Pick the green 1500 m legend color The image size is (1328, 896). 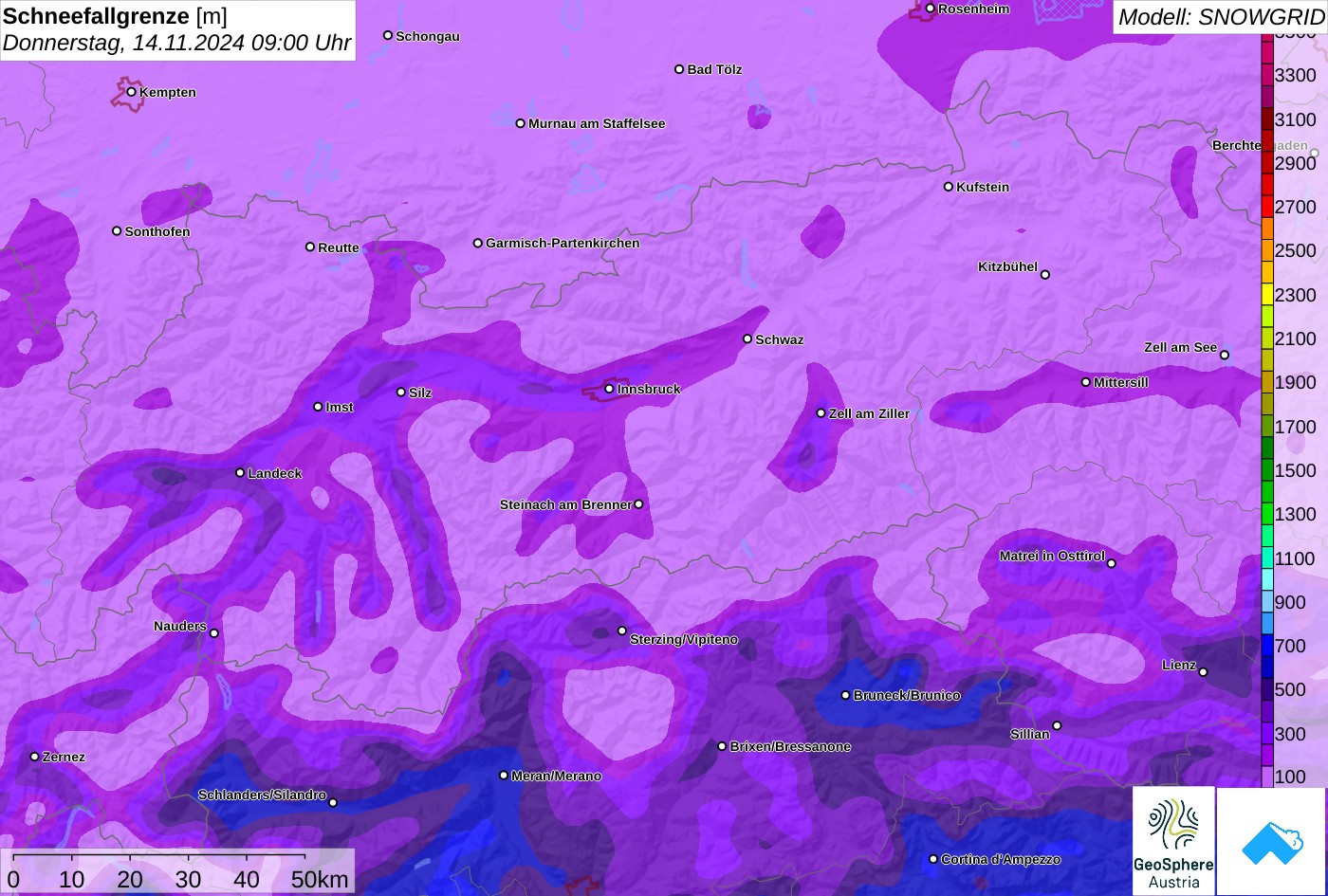point(1267,470)
